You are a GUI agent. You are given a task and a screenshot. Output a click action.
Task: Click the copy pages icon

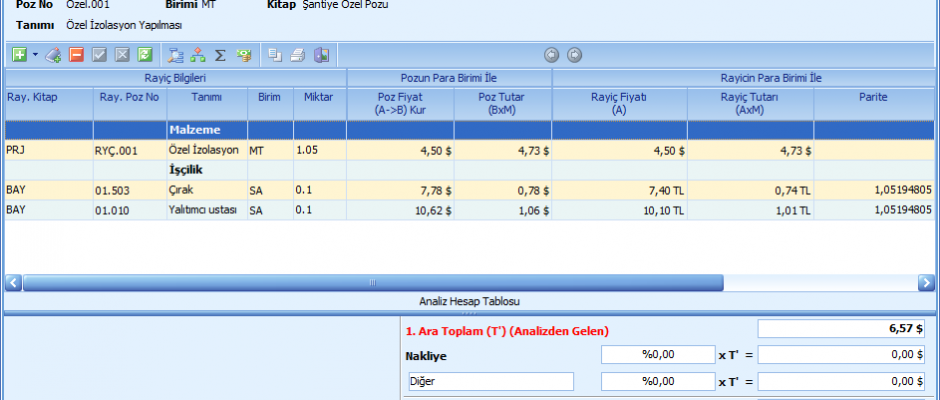tap(275, 55)
